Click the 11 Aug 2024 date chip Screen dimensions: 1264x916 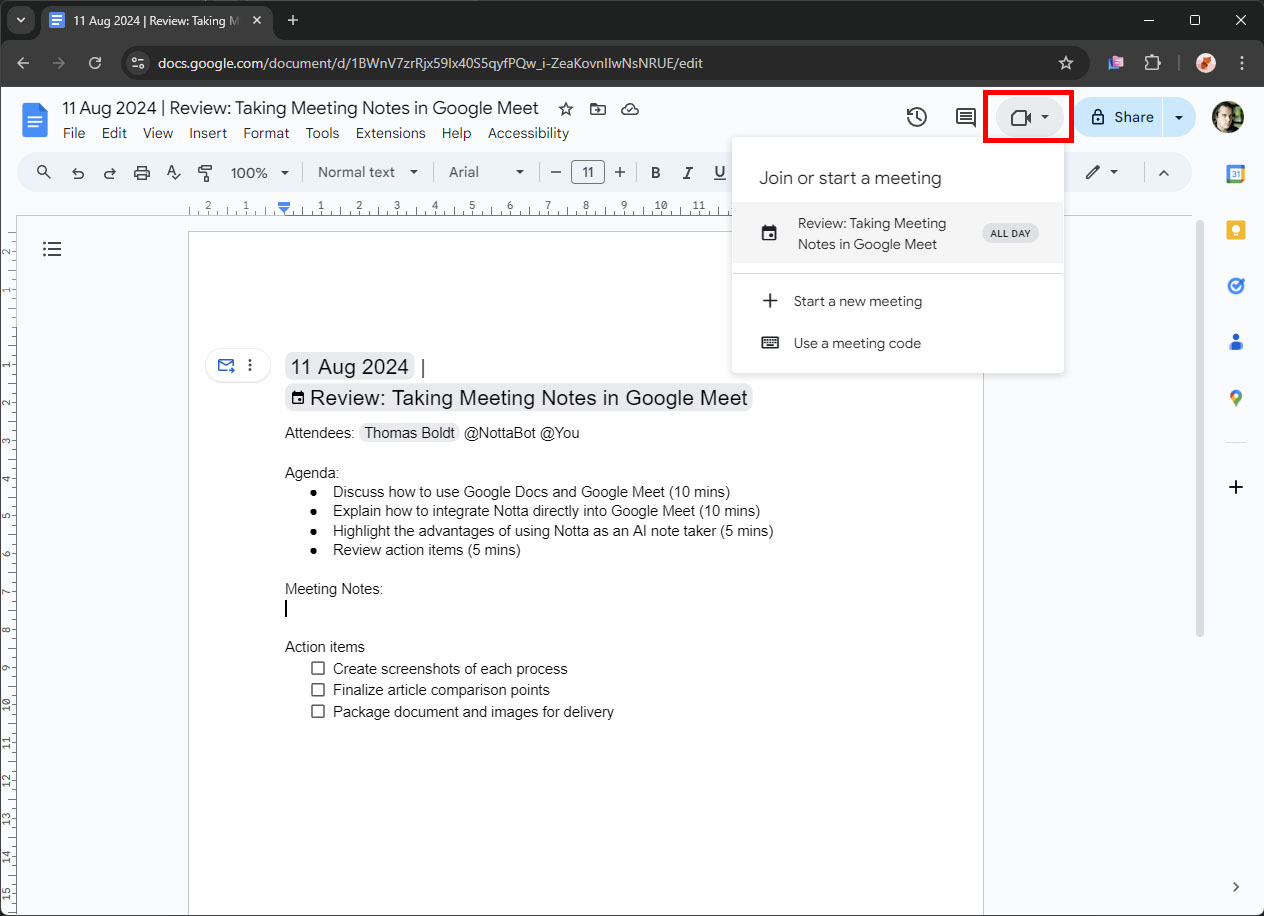[349, 367]
